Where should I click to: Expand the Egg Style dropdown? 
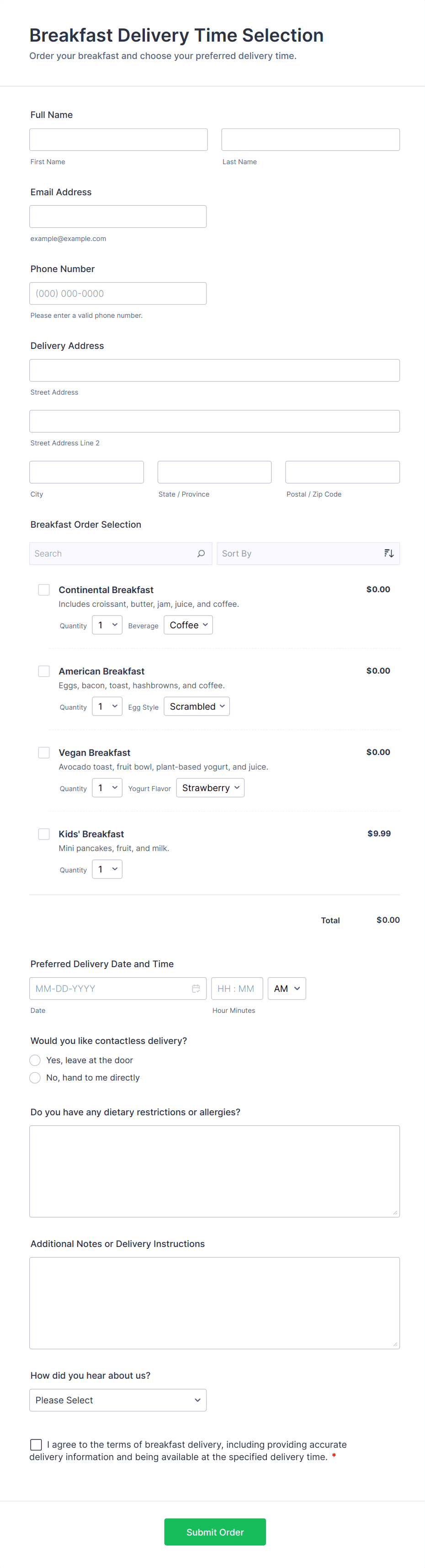click(x=197, y=706)
